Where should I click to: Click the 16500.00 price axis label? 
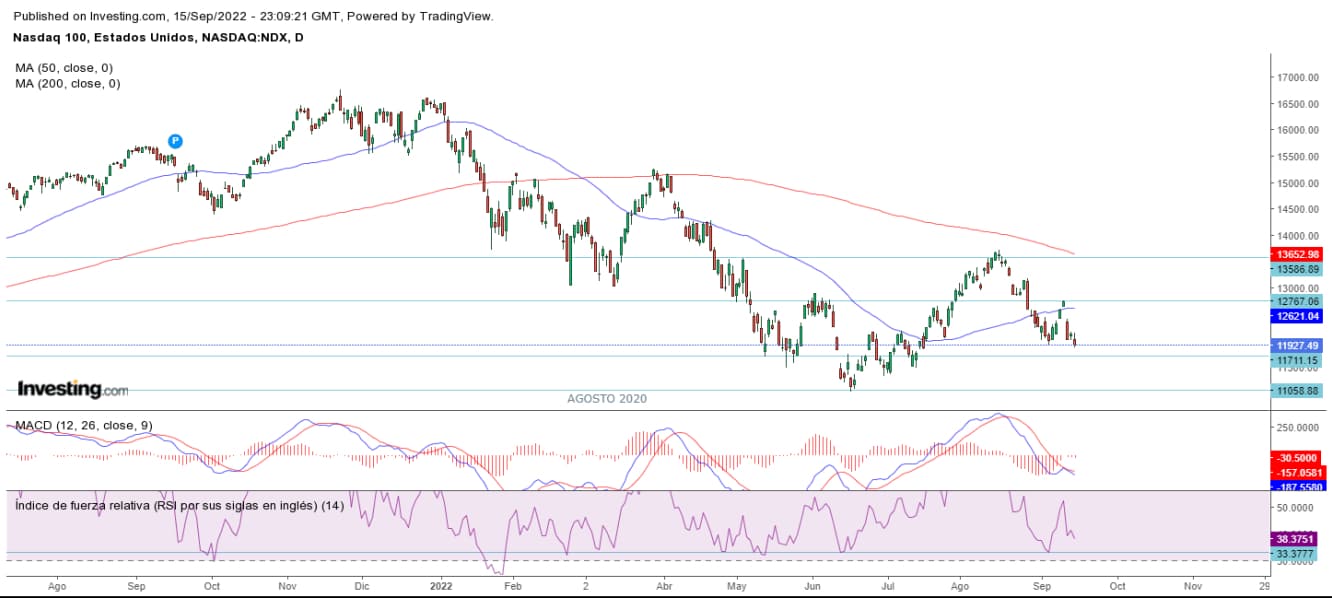(1296, 104)
